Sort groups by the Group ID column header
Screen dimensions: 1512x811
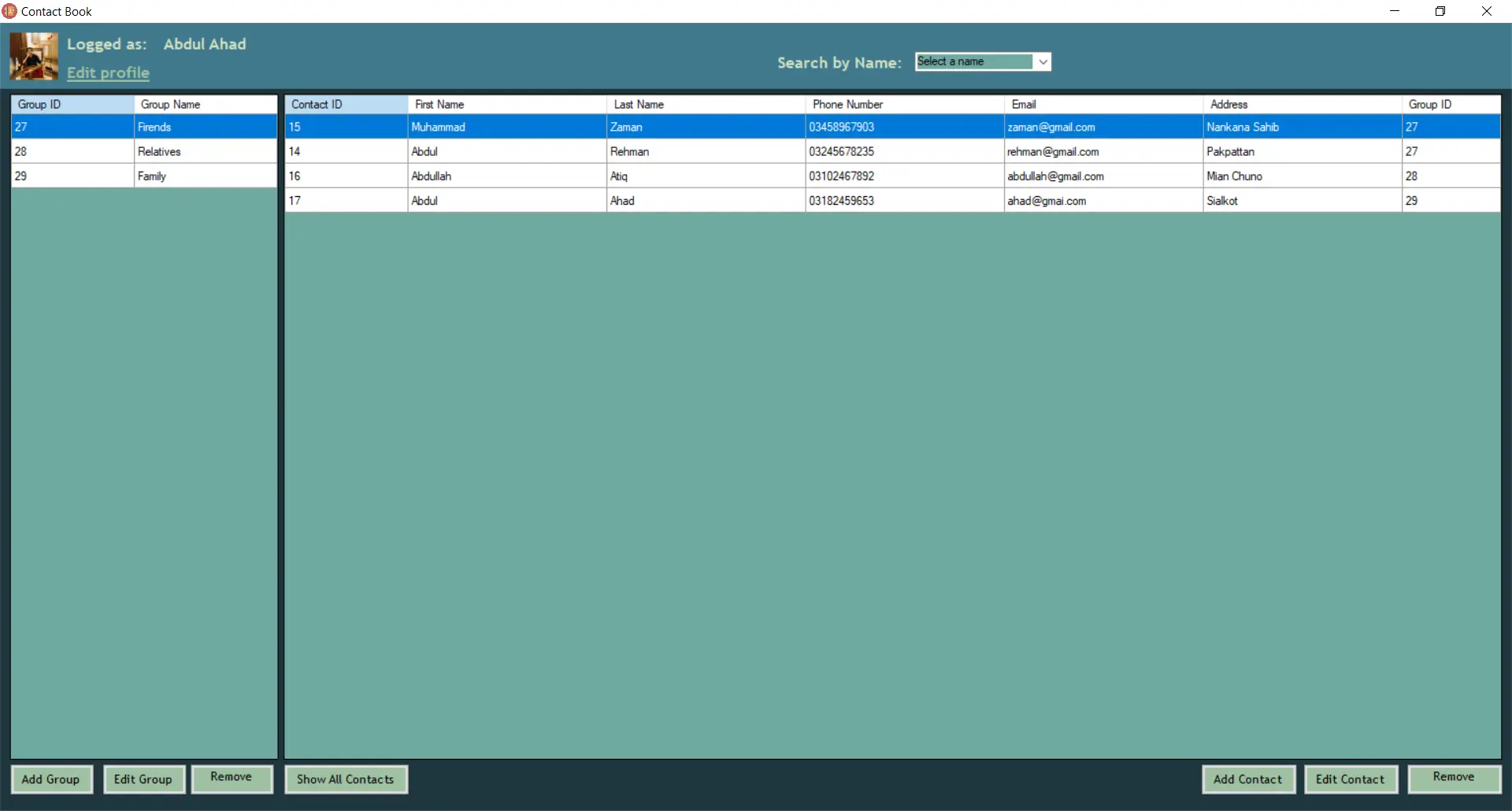point(72,105)
